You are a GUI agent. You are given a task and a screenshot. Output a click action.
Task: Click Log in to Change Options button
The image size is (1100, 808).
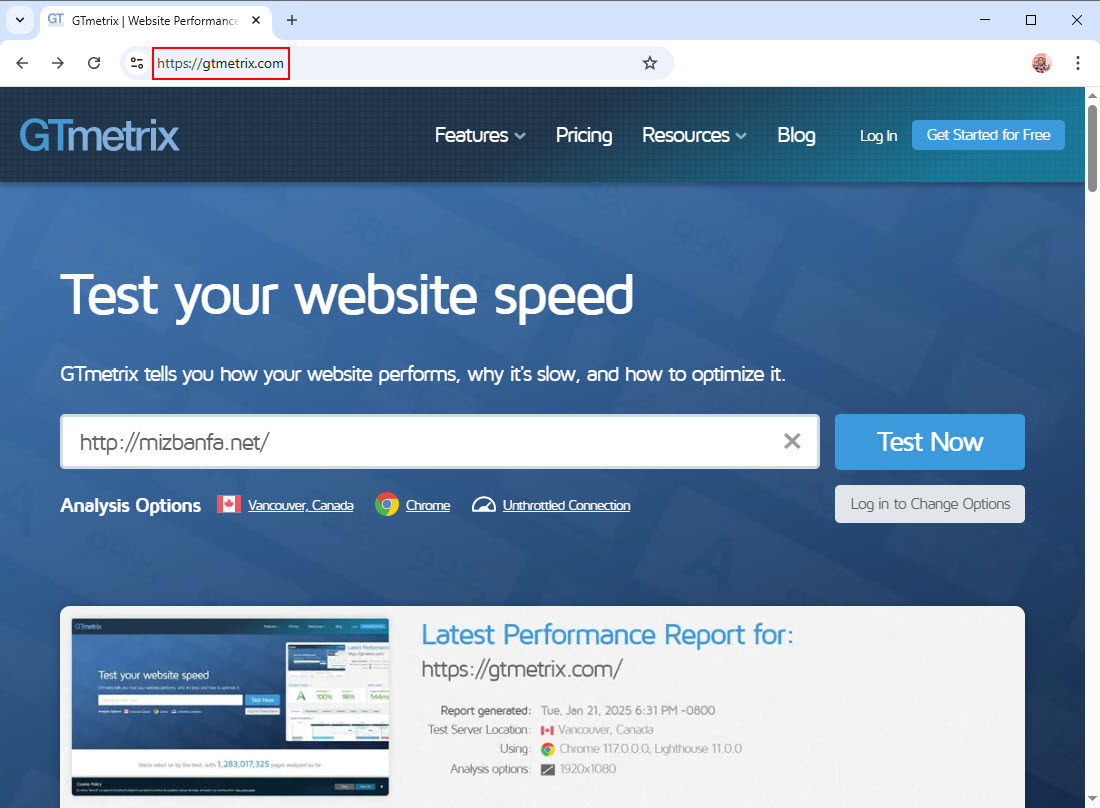[x=930, y=504]
